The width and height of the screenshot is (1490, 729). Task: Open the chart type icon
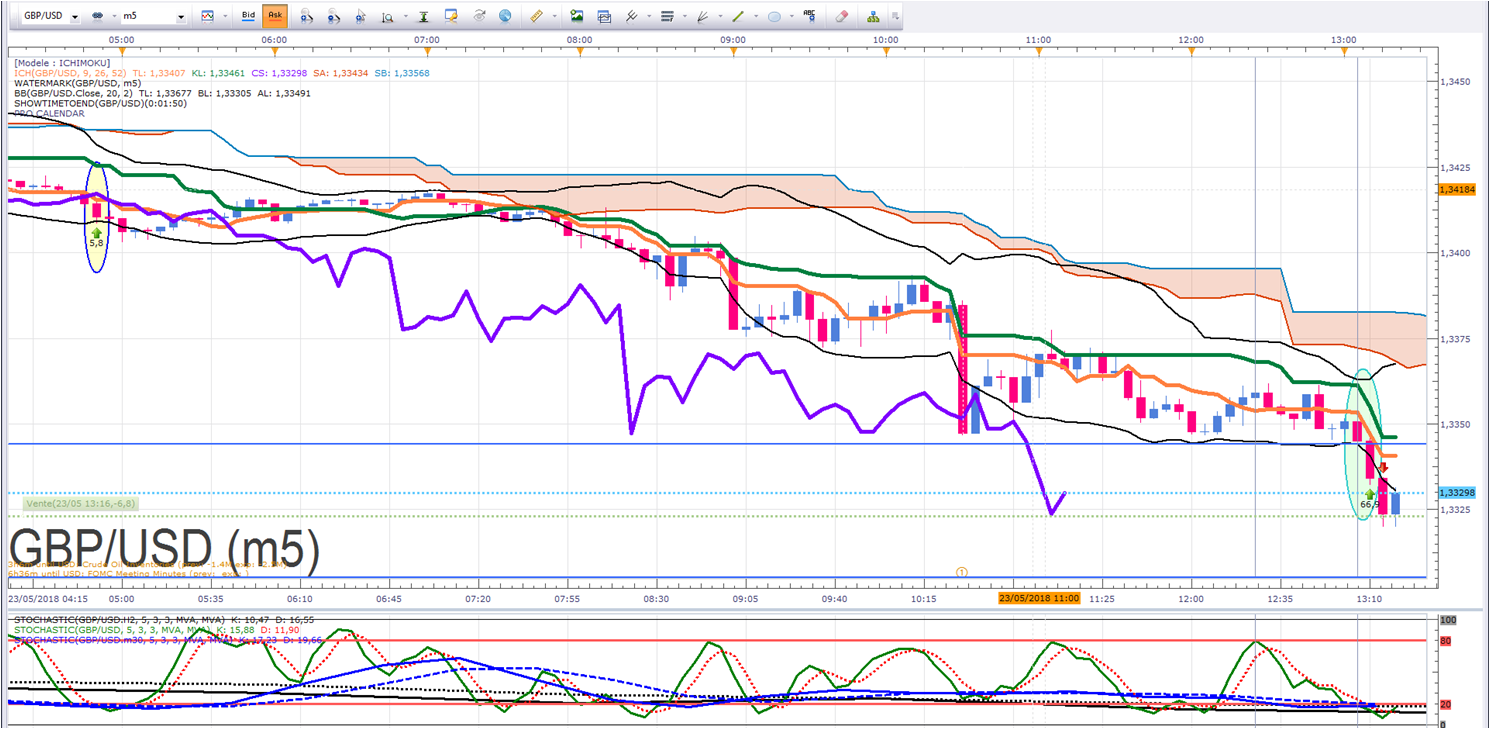coord(207,17)
